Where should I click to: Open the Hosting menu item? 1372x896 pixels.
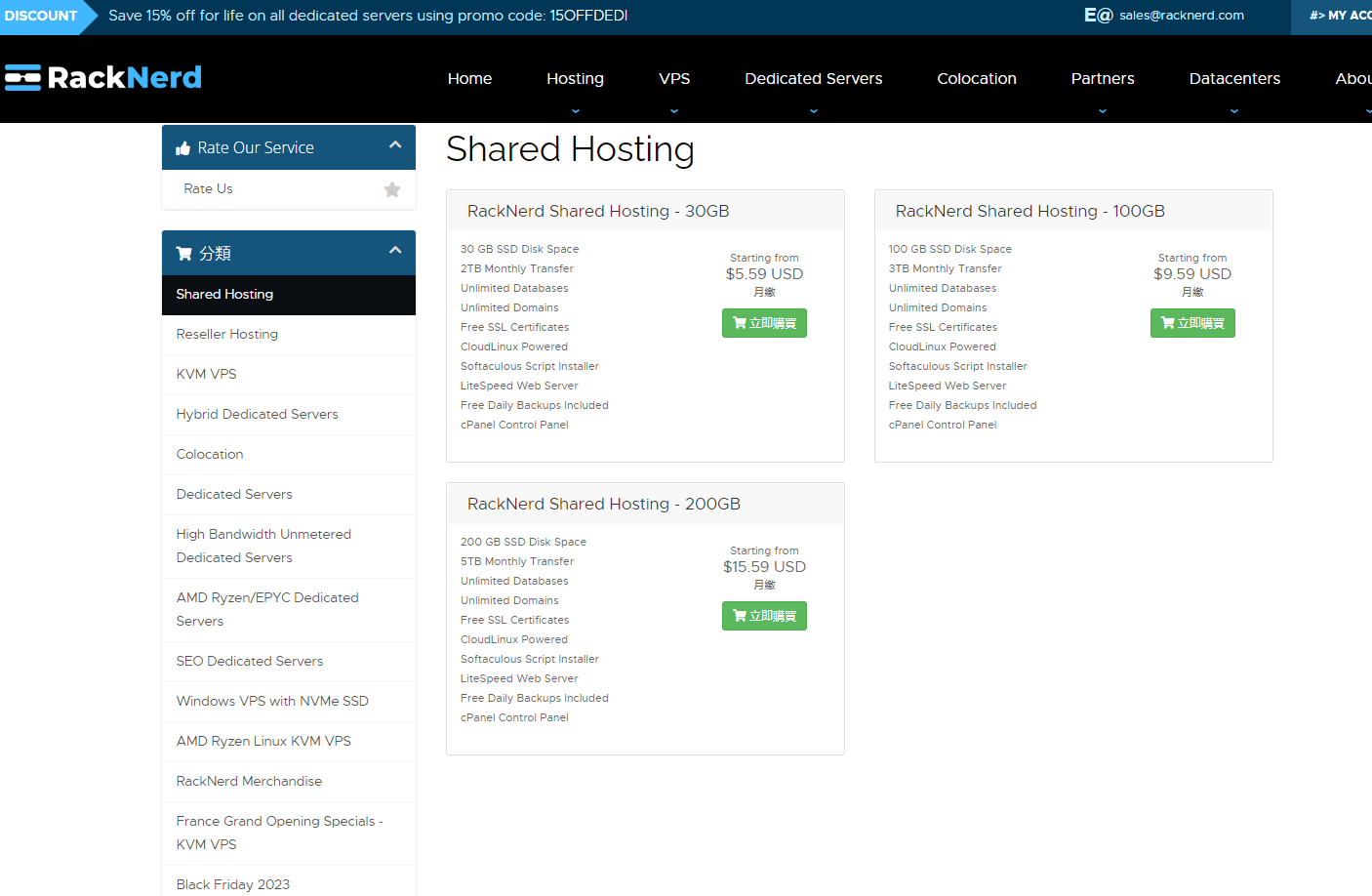(x=575, y=79)
